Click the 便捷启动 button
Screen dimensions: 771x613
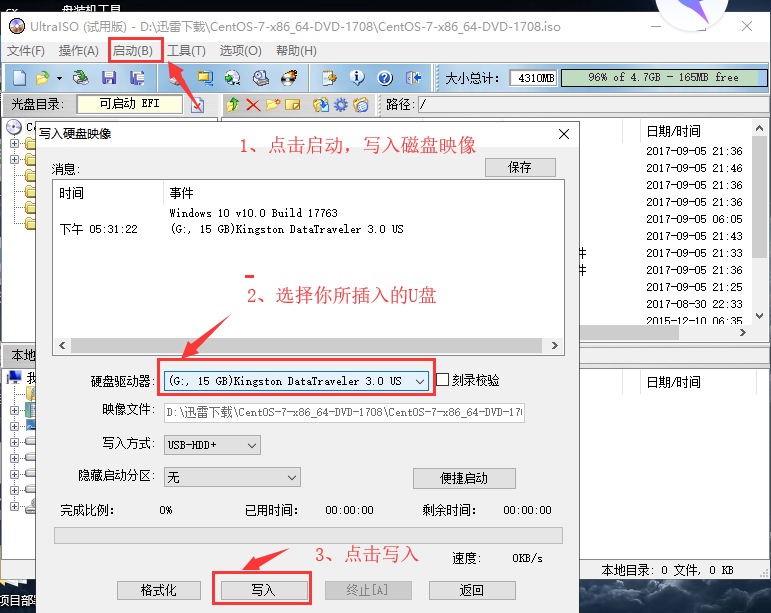(x=464, y=478)
